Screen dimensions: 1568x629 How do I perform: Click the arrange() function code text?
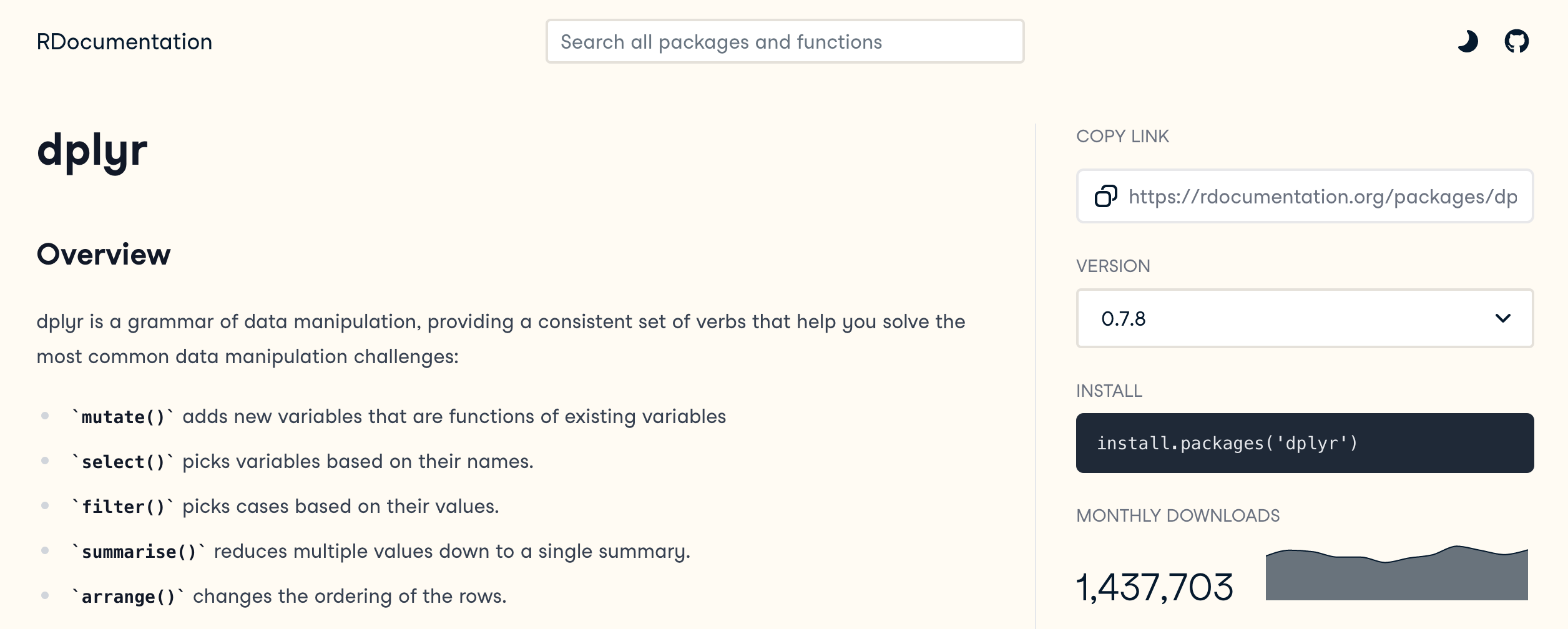128,597
